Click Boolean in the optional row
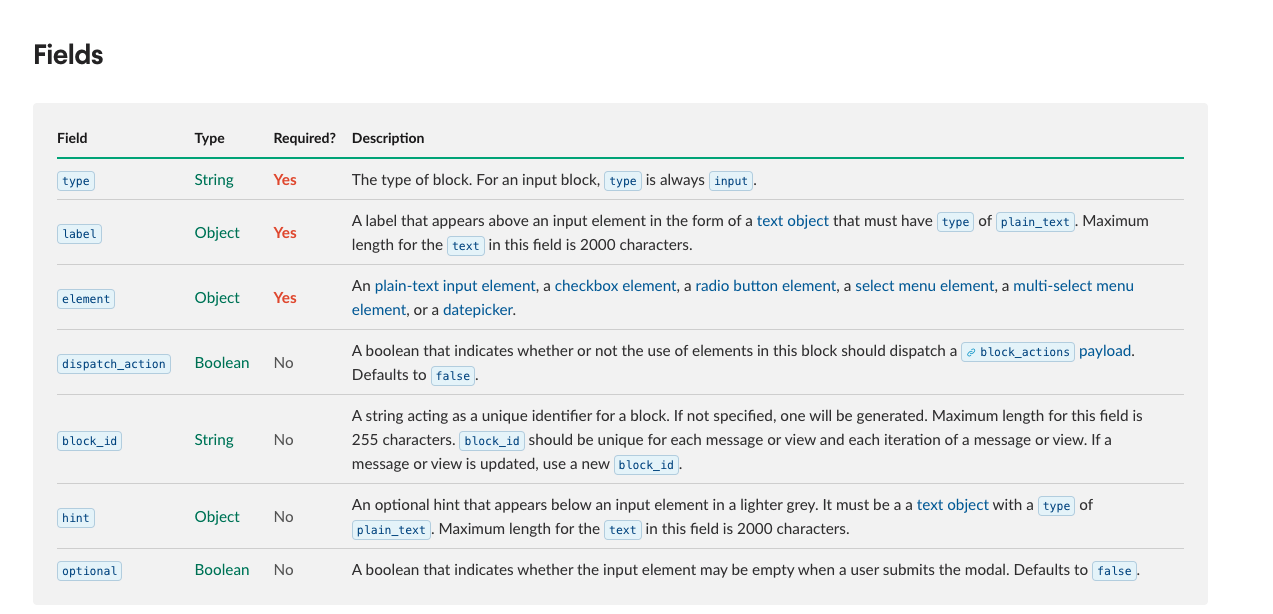 (222, 569)
